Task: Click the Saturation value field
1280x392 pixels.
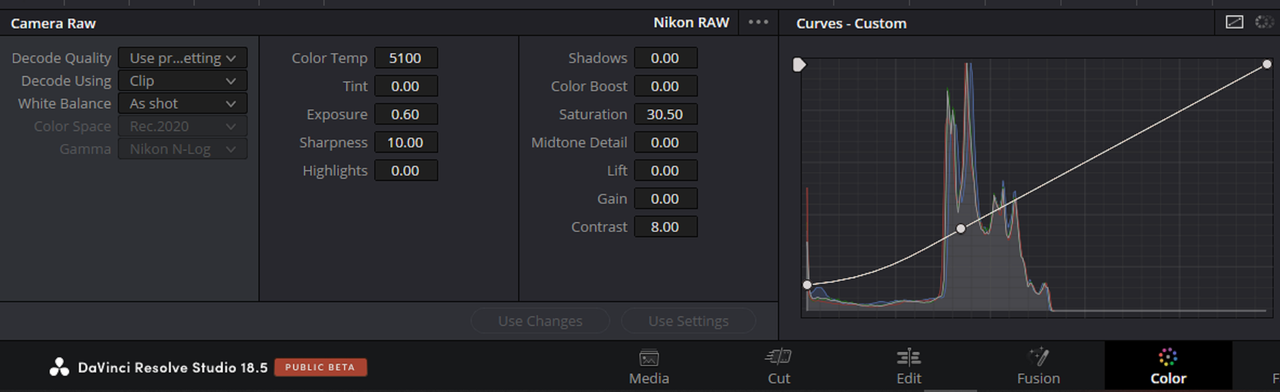Action: coord(665,115)
